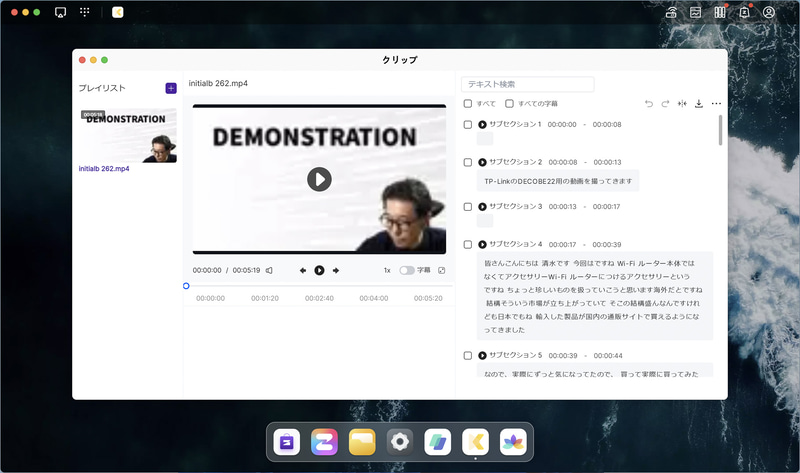
Task: Skip backward with the left arrow
Action: (303, 270)
